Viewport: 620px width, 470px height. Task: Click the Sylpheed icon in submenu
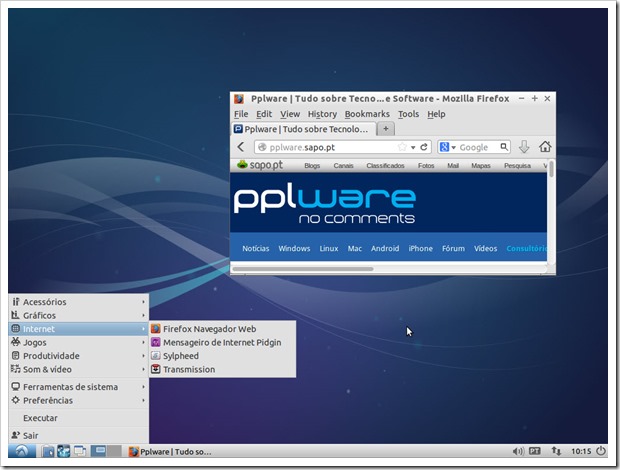pos(156,356)
